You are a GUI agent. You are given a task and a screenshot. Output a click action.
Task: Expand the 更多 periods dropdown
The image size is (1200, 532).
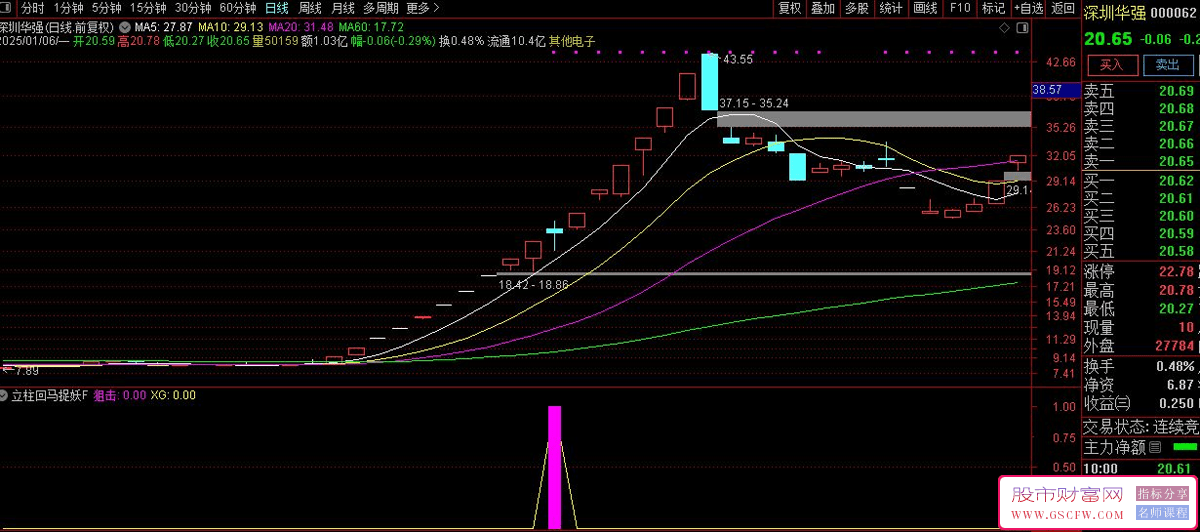(421, 7)
